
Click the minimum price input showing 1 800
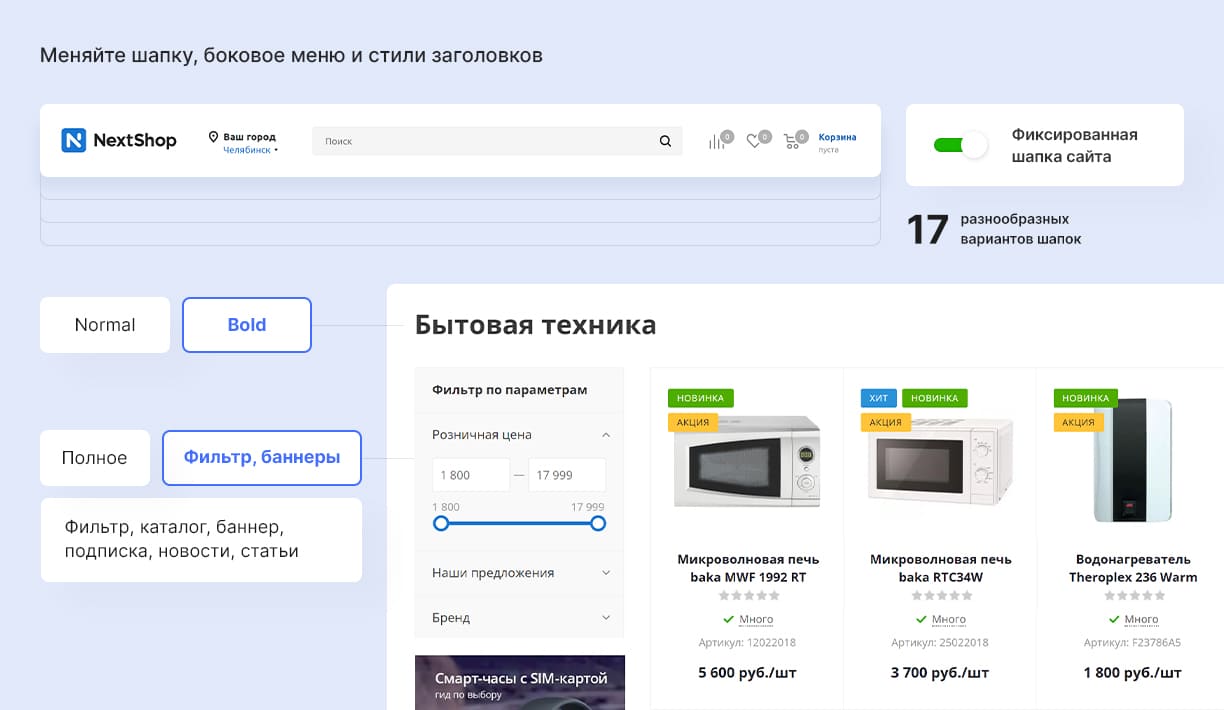coord(470,474)
